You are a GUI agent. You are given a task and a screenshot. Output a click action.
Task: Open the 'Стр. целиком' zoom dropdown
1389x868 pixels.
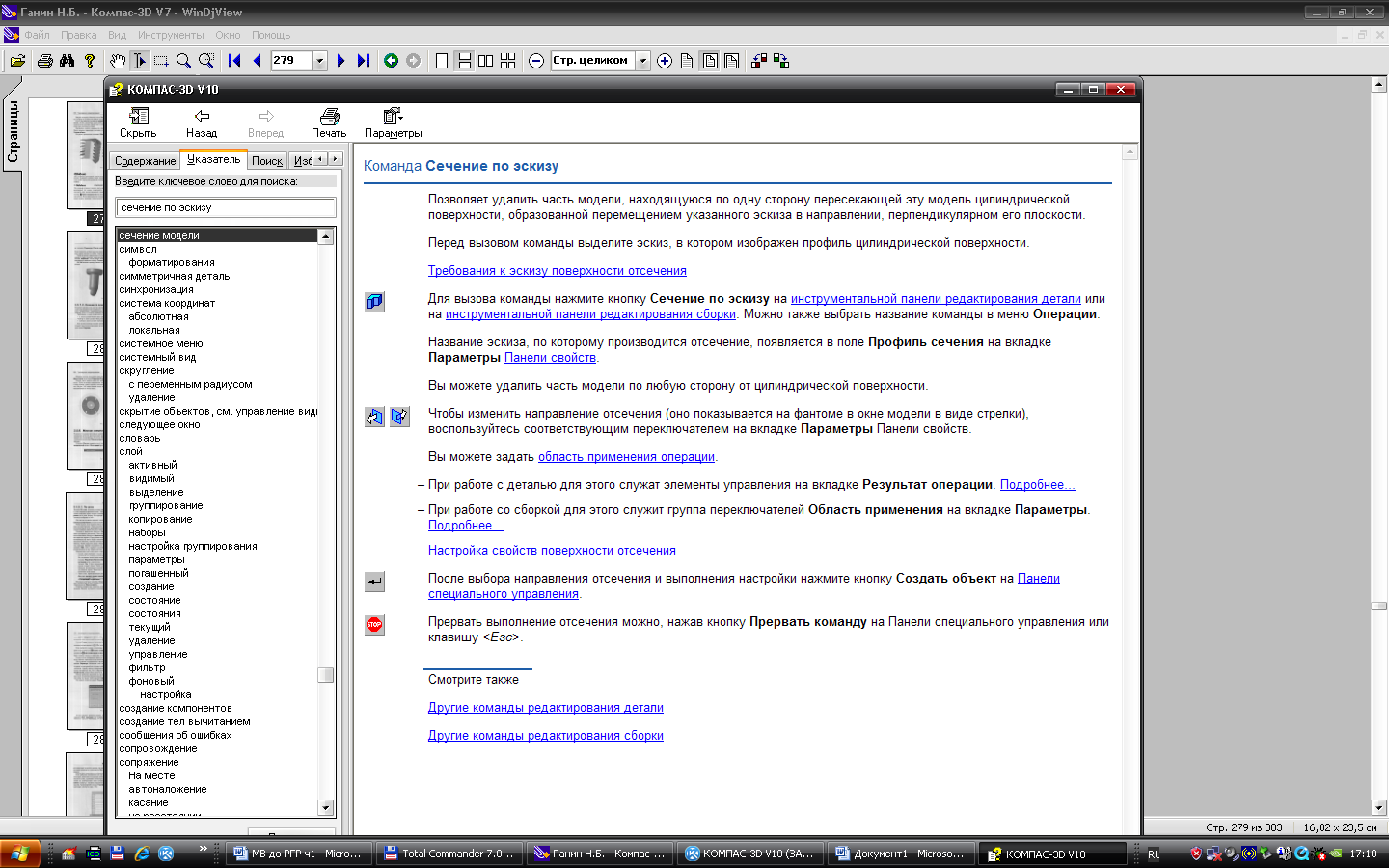point(643,61)
